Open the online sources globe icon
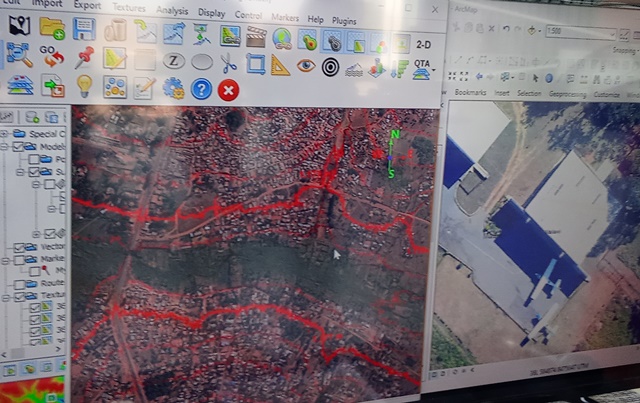The height and width of the screenshot is (403, 640). click(282, 38)
